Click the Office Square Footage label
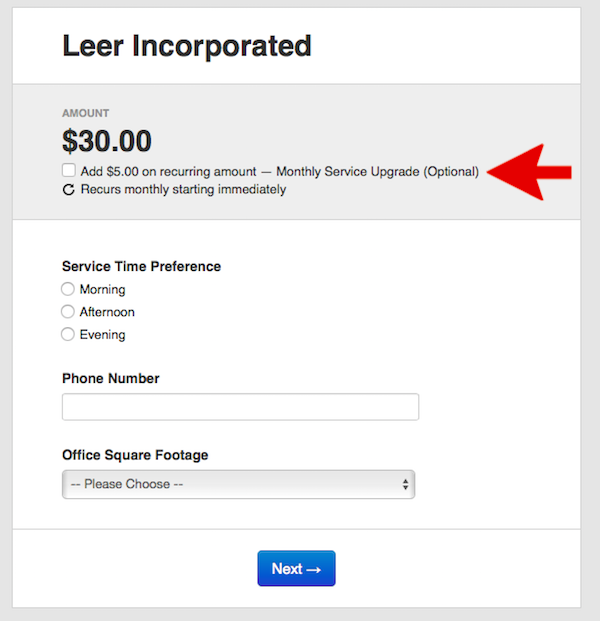 135,455
